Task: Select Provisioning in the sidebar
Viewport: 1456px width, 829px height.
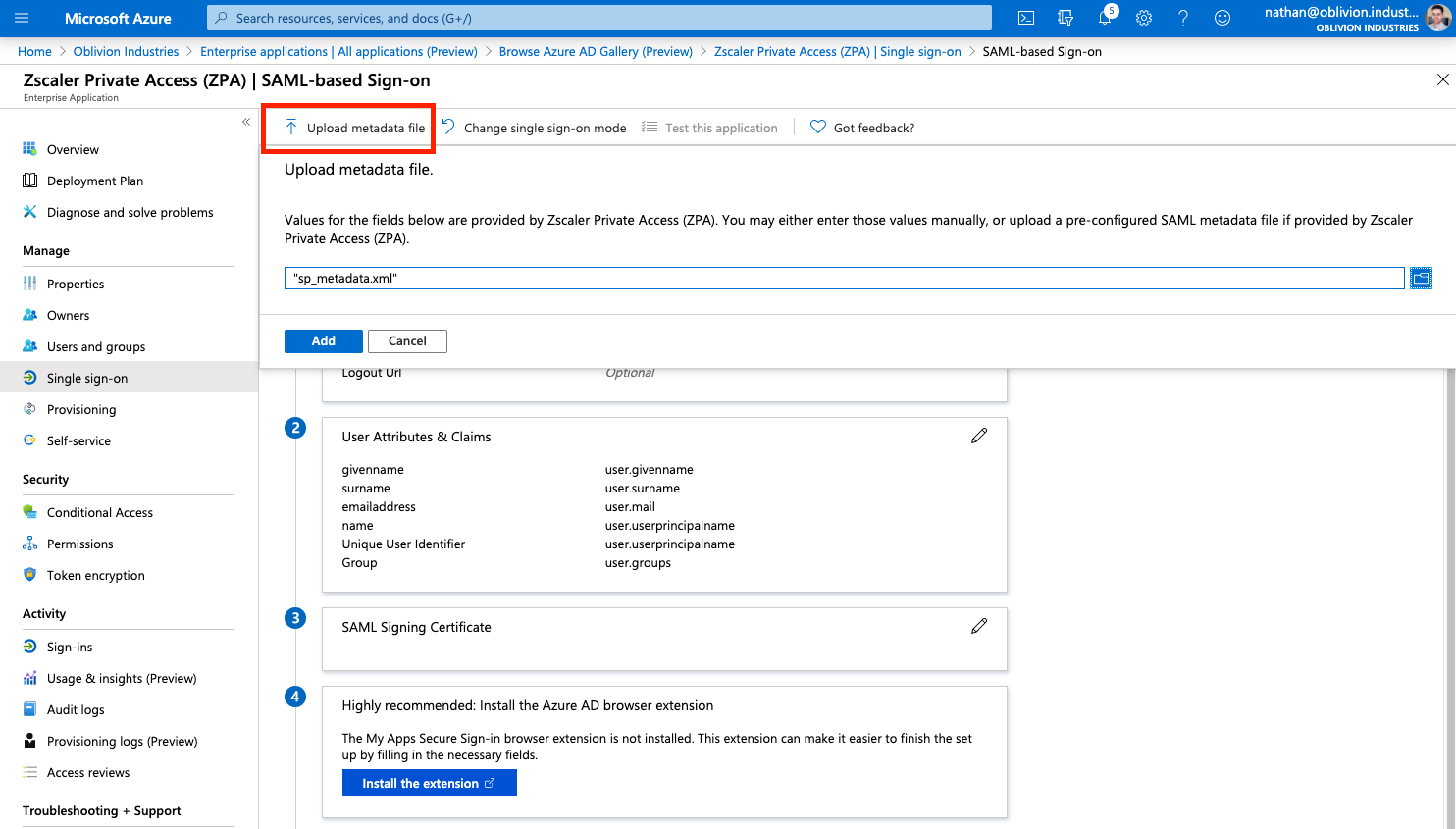Action: (81, 410)
